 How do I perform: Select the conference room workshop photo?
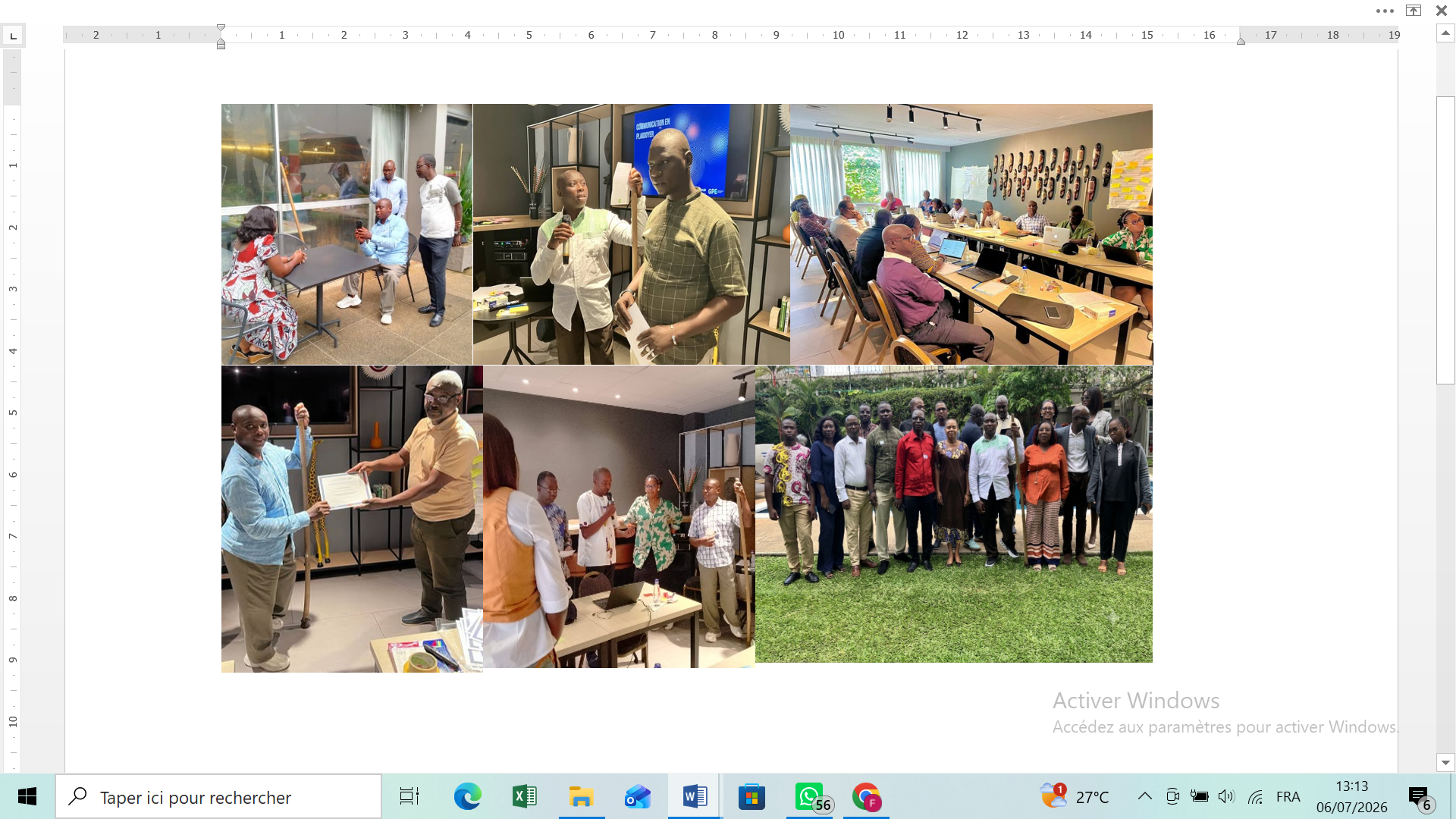(971, 234)
